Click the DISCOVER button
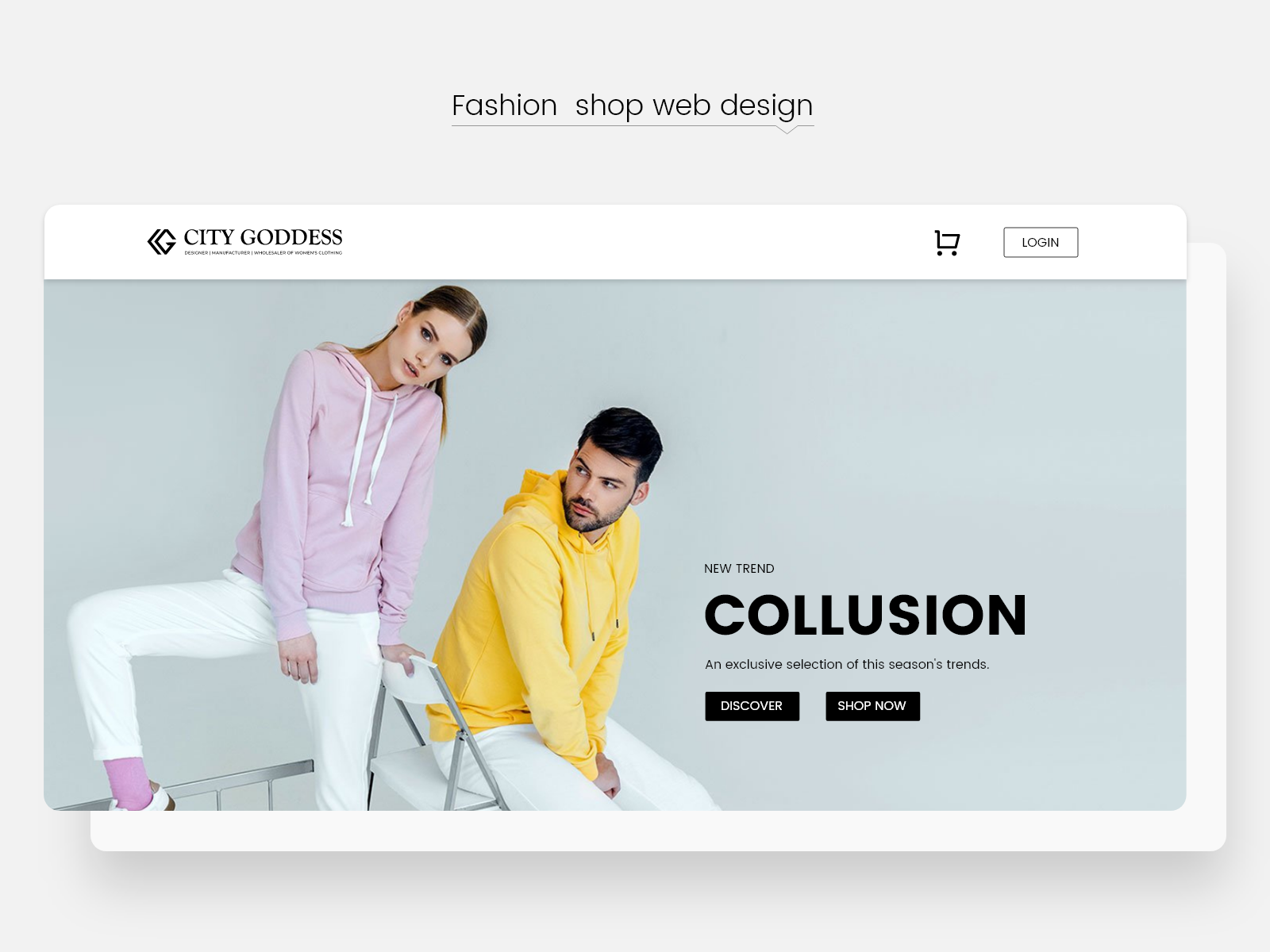 coord(752,706)
